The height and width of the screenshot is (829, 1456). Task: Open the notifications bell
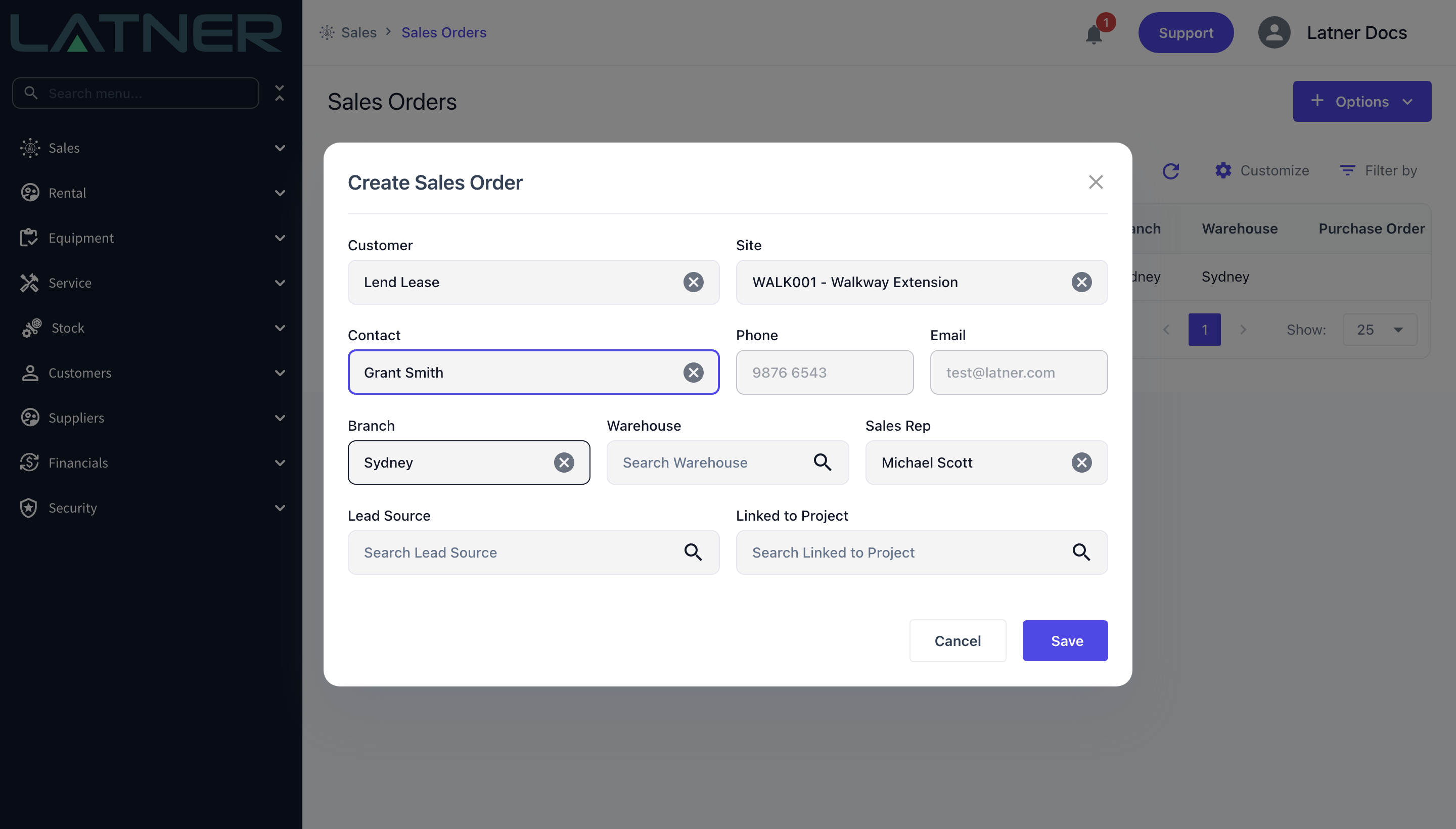1094,33
